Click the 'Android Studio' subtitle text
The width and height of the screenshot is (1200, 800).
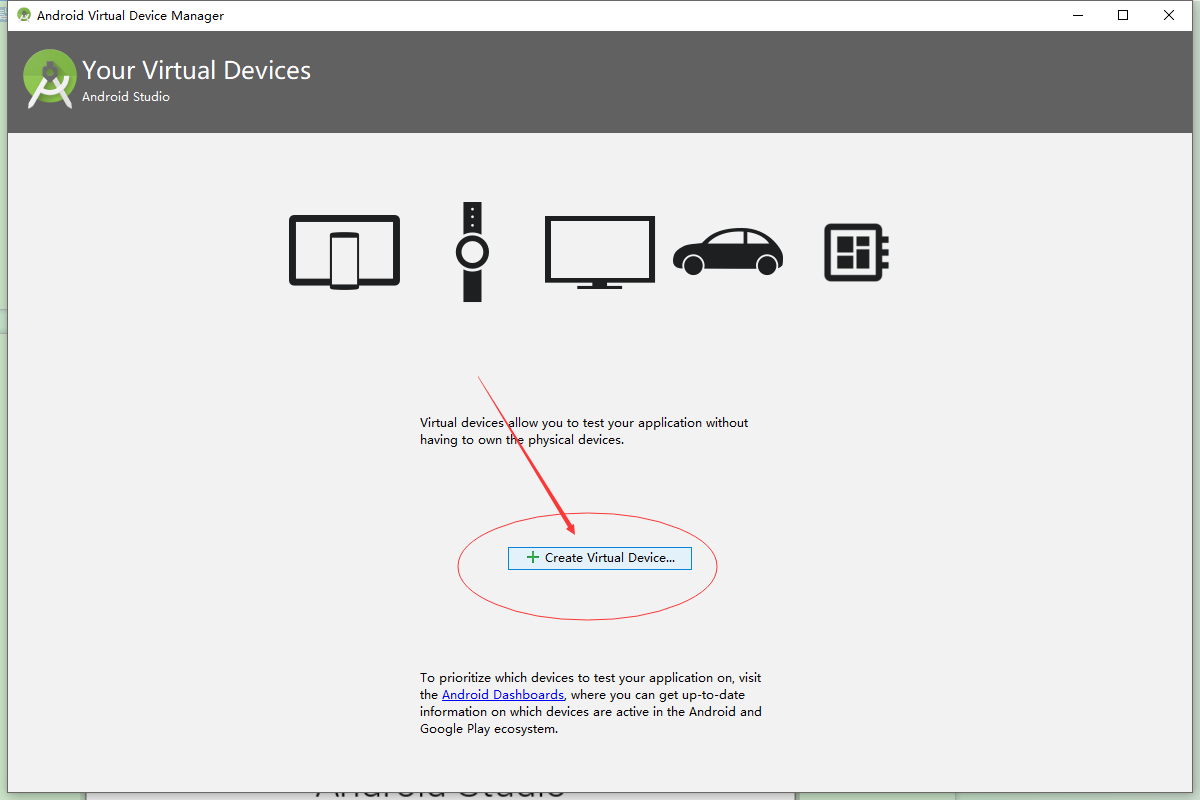126,97
